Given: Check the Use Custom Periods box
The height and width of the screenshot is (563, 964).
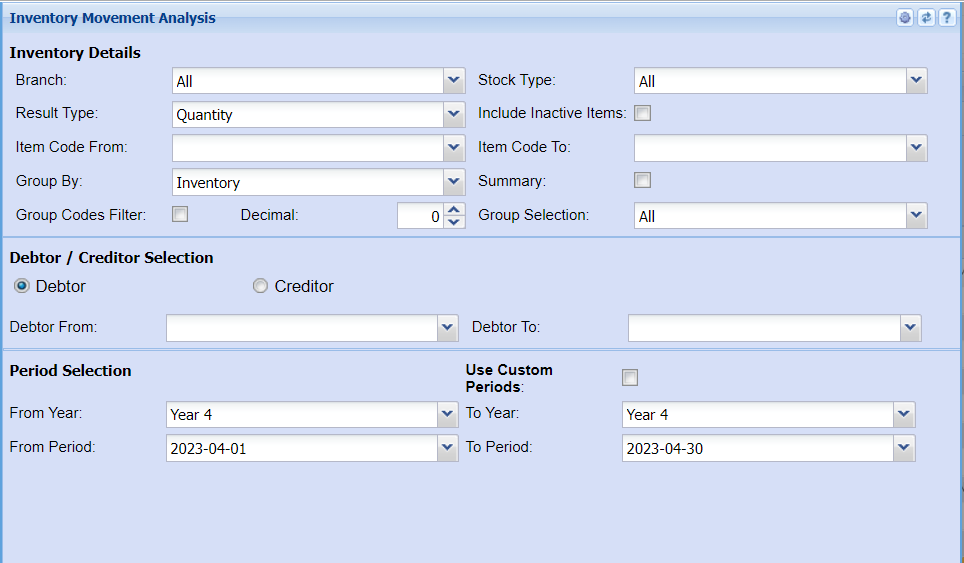Looking at the screenshot, I should pos(630,377).
